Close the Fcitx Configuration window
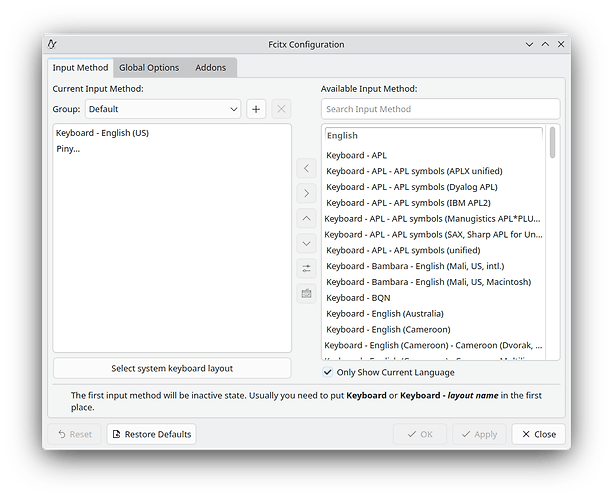 coord(561,45)
